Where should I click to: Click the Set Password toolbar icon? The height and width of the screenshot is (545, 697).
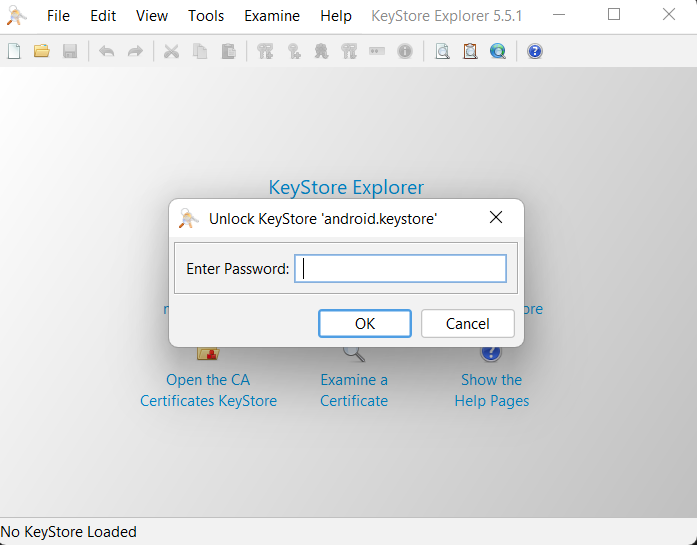click(x=377, y=51)
